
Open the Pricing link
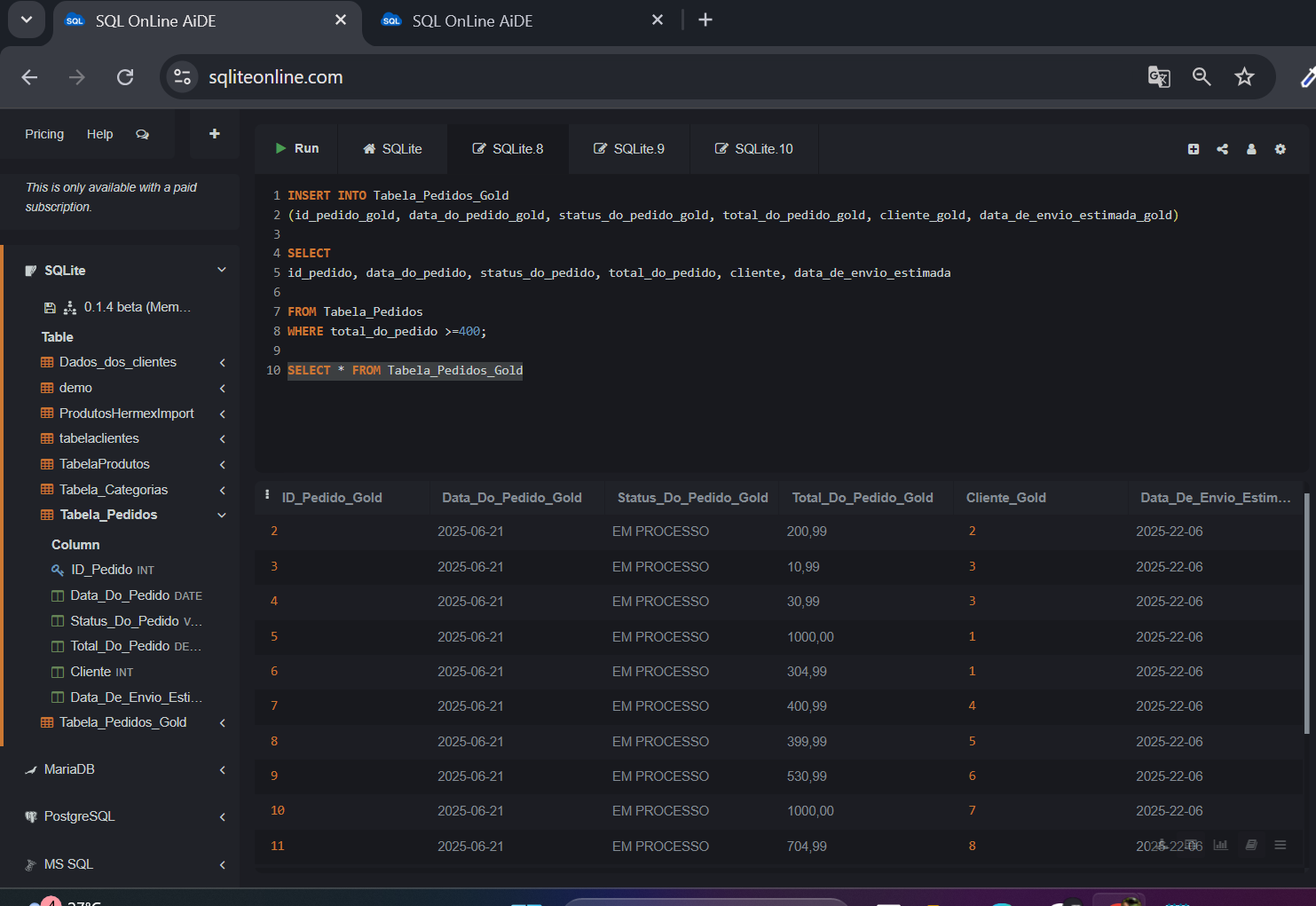click(44, 134)
